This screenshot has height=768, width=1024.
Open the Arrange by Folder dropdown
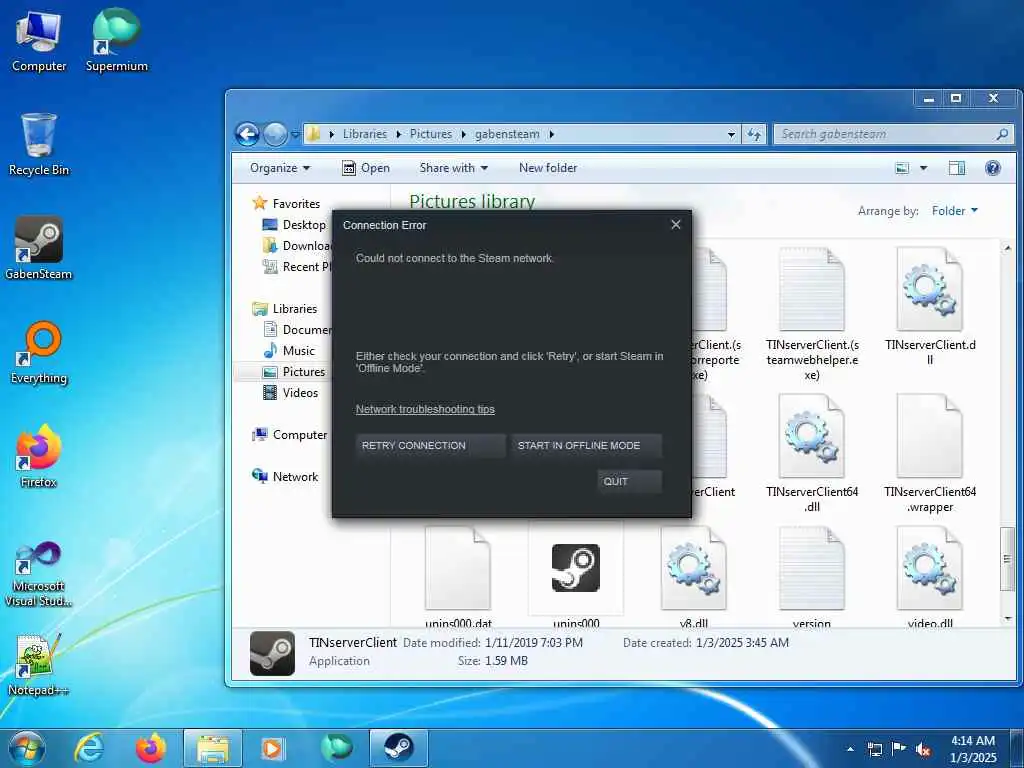point(955,210)
